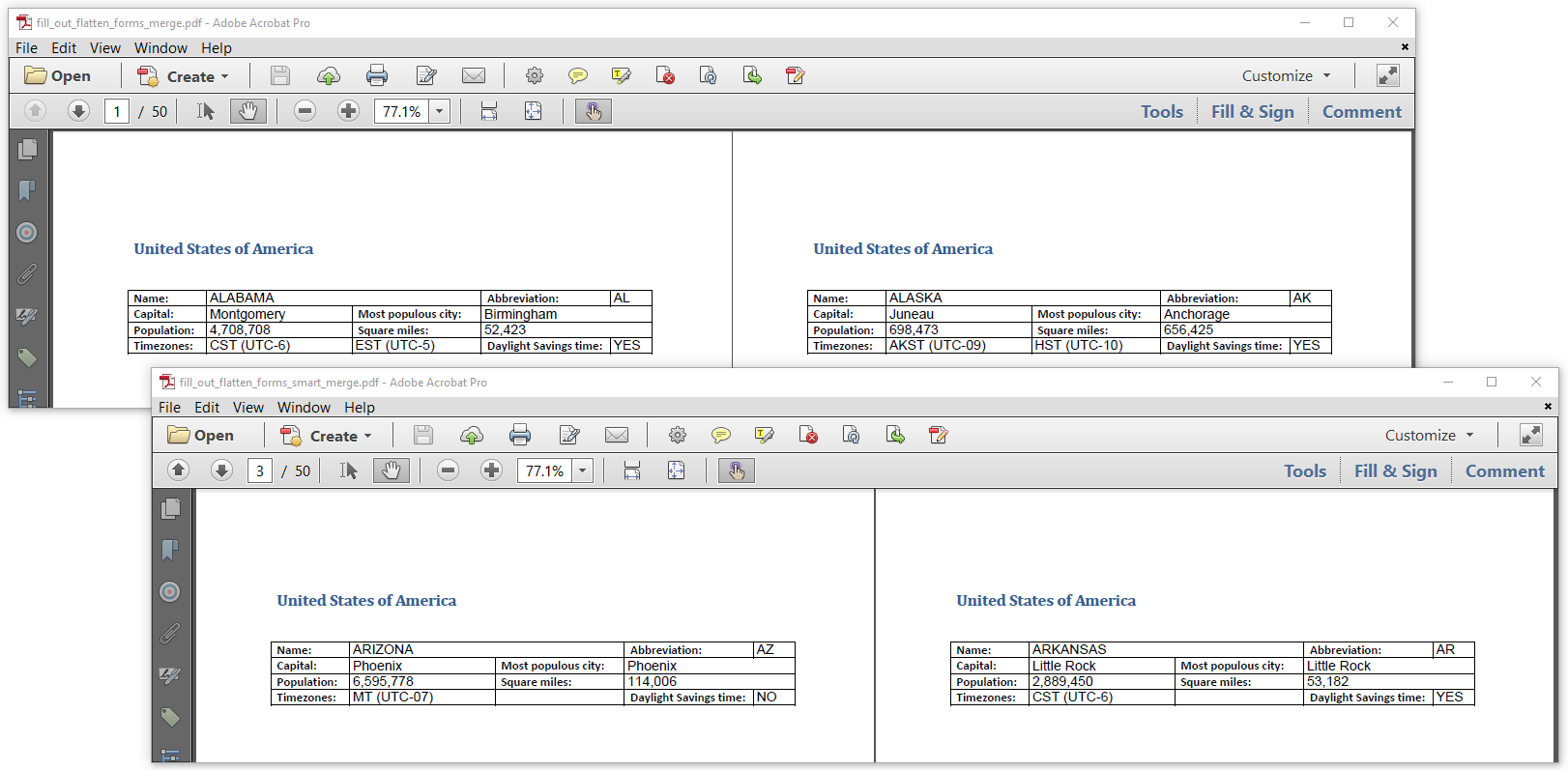
Task: Open zoom level dropdown in lower window
Action: tap(583, 471)
